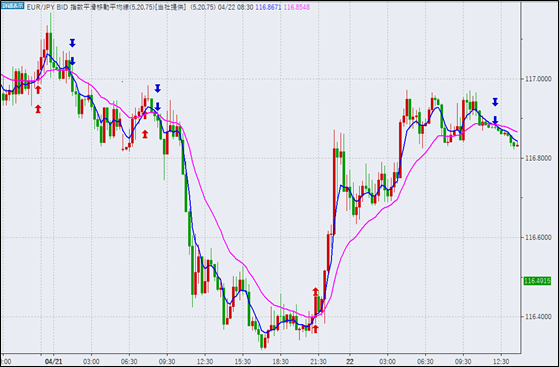Click the 18:30 label on time axis
Image resolution: width=559 pixels, height=367 pixels.
(x=280, y=361)
